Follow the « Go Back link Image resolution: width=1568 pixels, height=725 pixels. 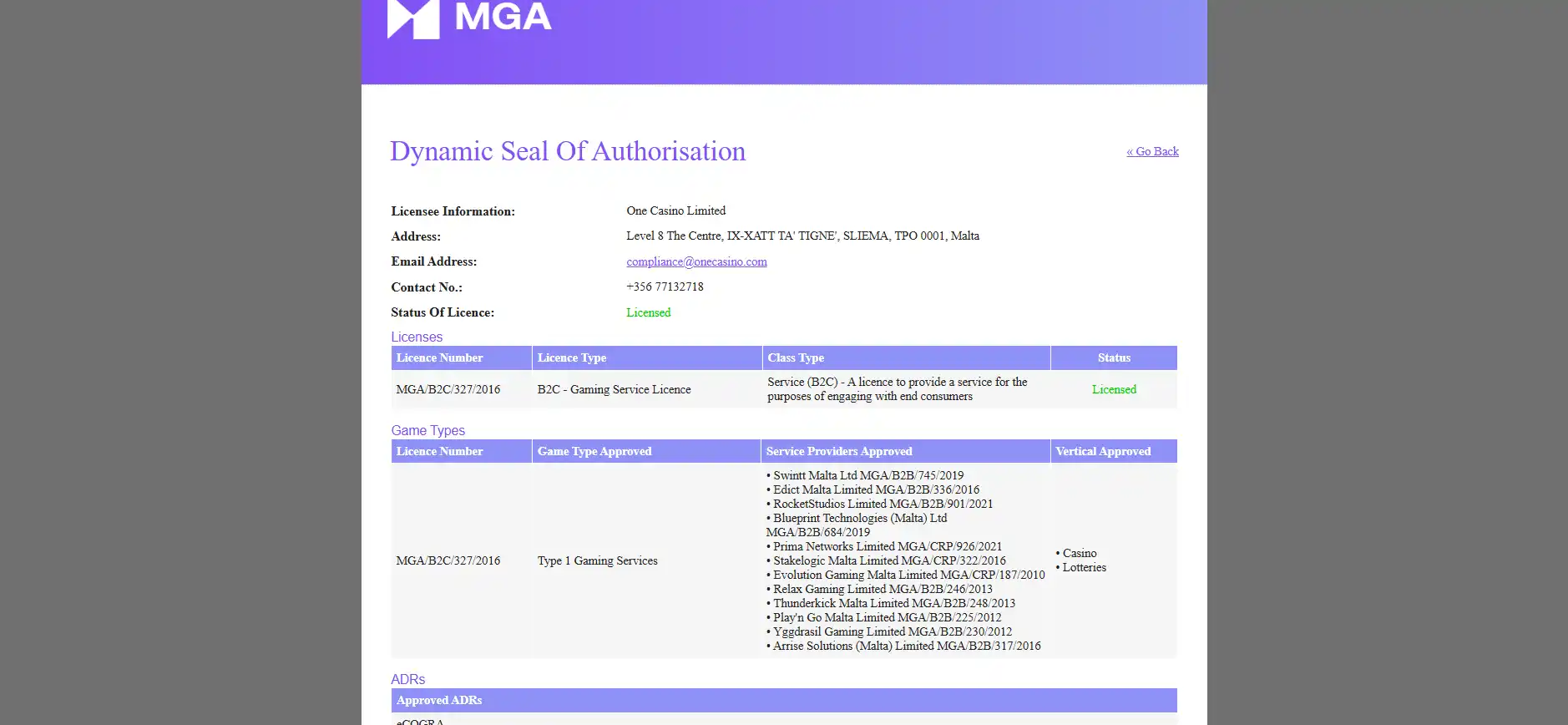pyautogui.click(x=1152, y=151)
